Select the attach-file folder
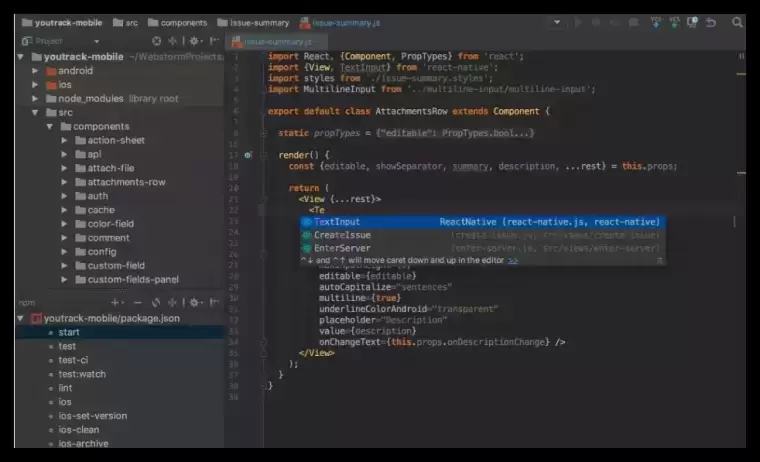The image size is (760, 462). tap(105, 168)
